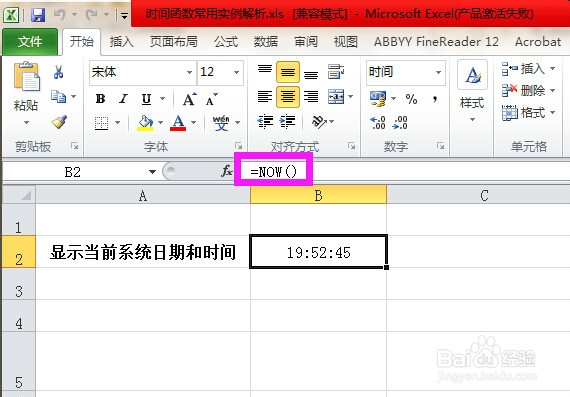
Task: Expand the fill color arrow
Action: [x=160, y=123]
